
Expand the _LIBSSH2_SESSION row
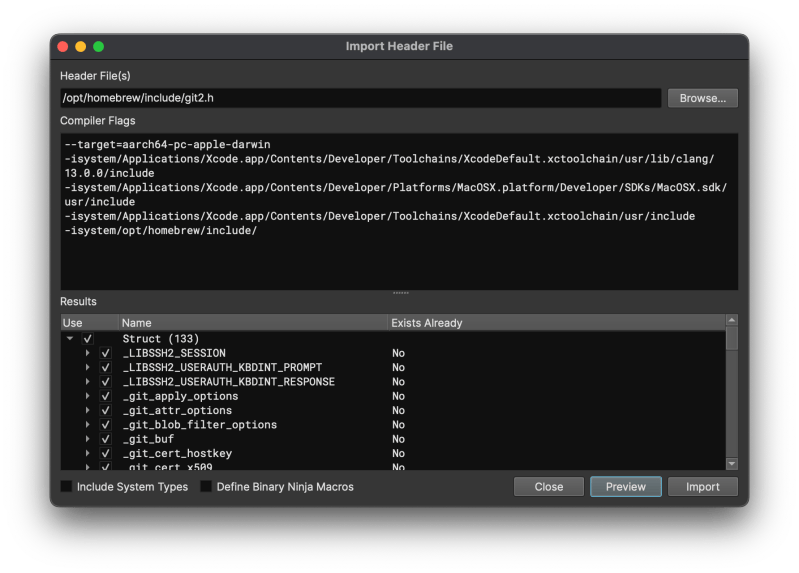[x=88, y=353]
